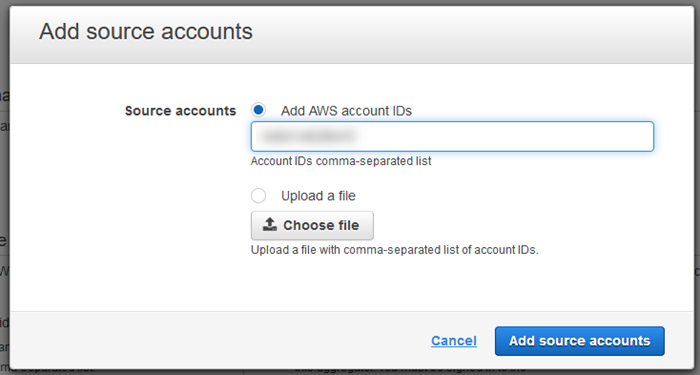
Task: Click the "Upload a file" option label
Action: (318, 196)
